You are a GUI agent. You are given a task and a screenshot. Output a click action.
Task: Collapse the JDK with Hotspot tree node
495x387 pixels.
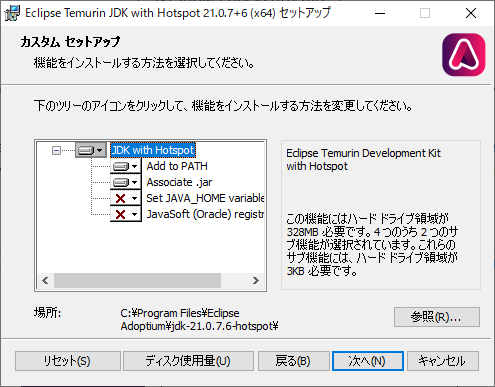pos(56,151)
